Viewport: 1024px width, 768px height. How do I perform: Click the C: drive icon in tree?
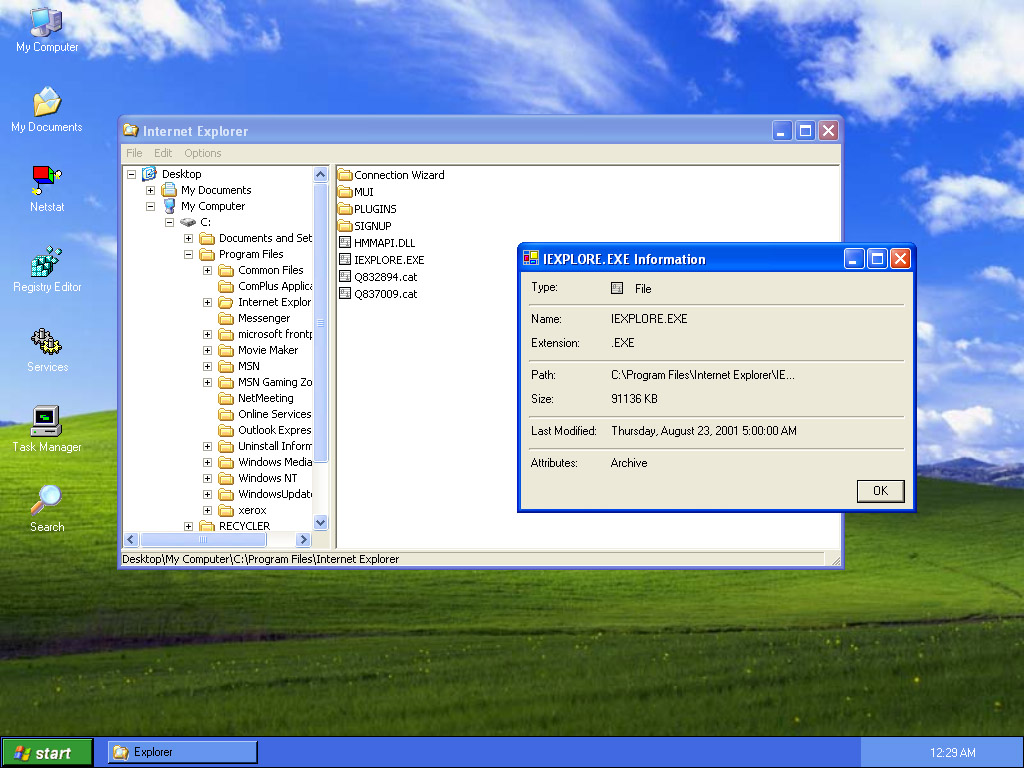coord(188,222)
